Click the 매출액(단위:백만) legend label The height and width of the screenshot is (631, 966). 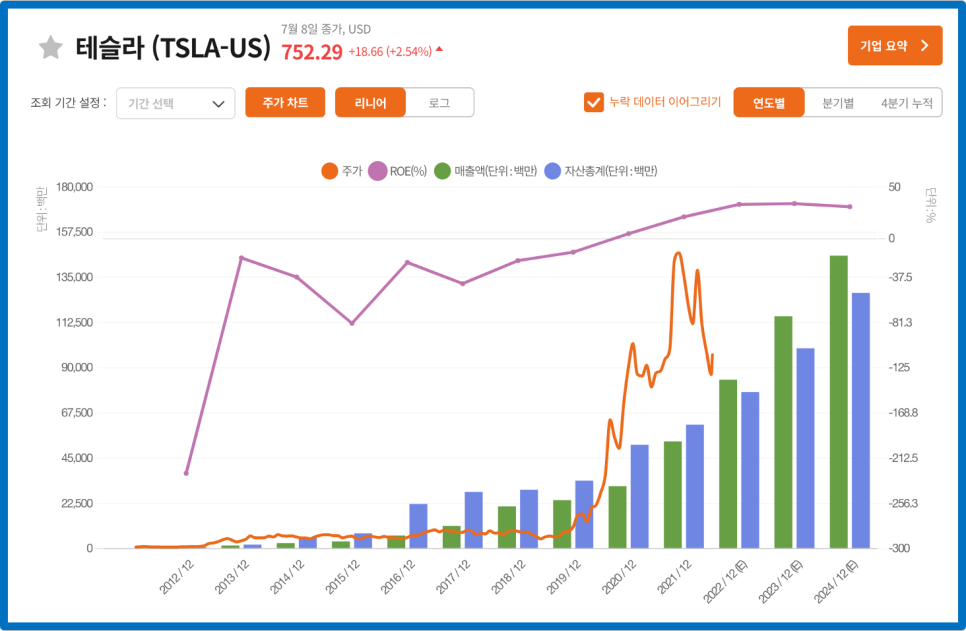(496, 171)
